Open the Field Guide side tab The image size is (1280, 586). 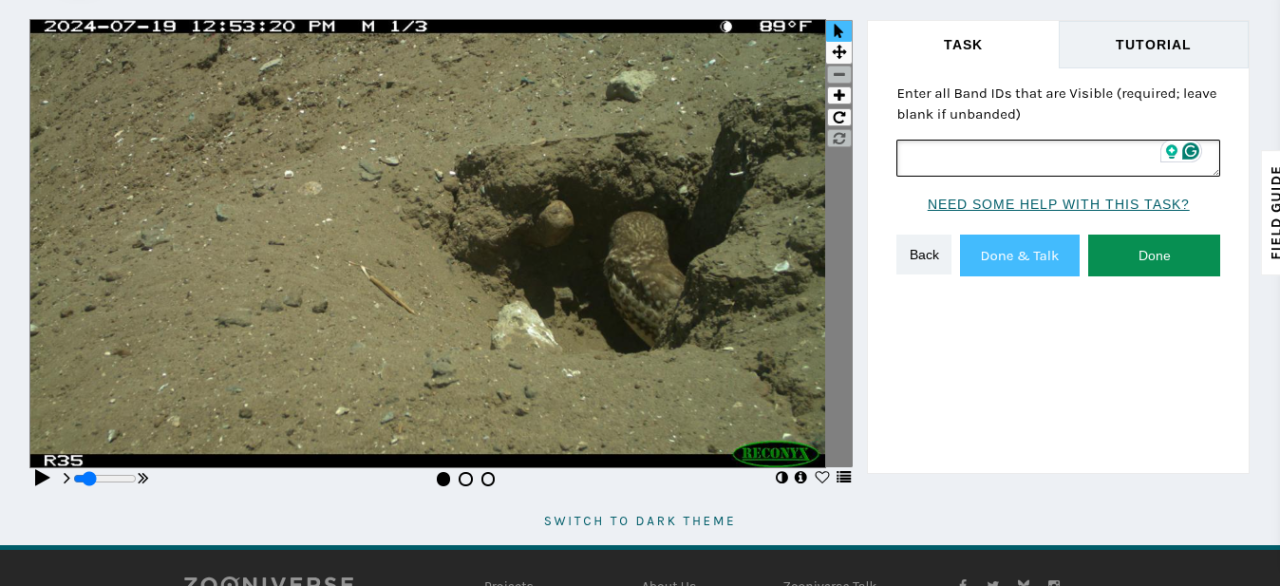point(1272,212)
